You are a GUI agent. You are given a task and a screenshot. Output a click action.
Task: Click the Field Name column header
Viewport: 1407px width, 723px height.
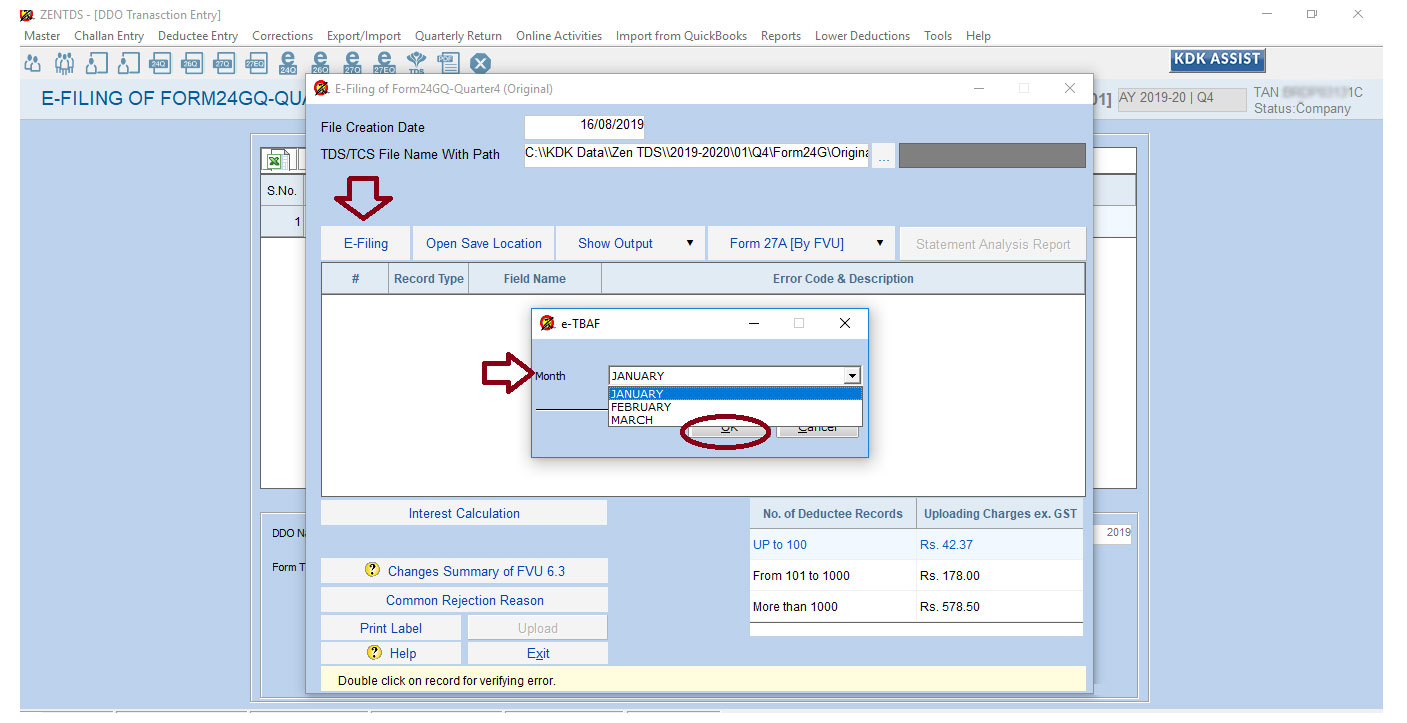pyautogui.click(x=535, y=279)
